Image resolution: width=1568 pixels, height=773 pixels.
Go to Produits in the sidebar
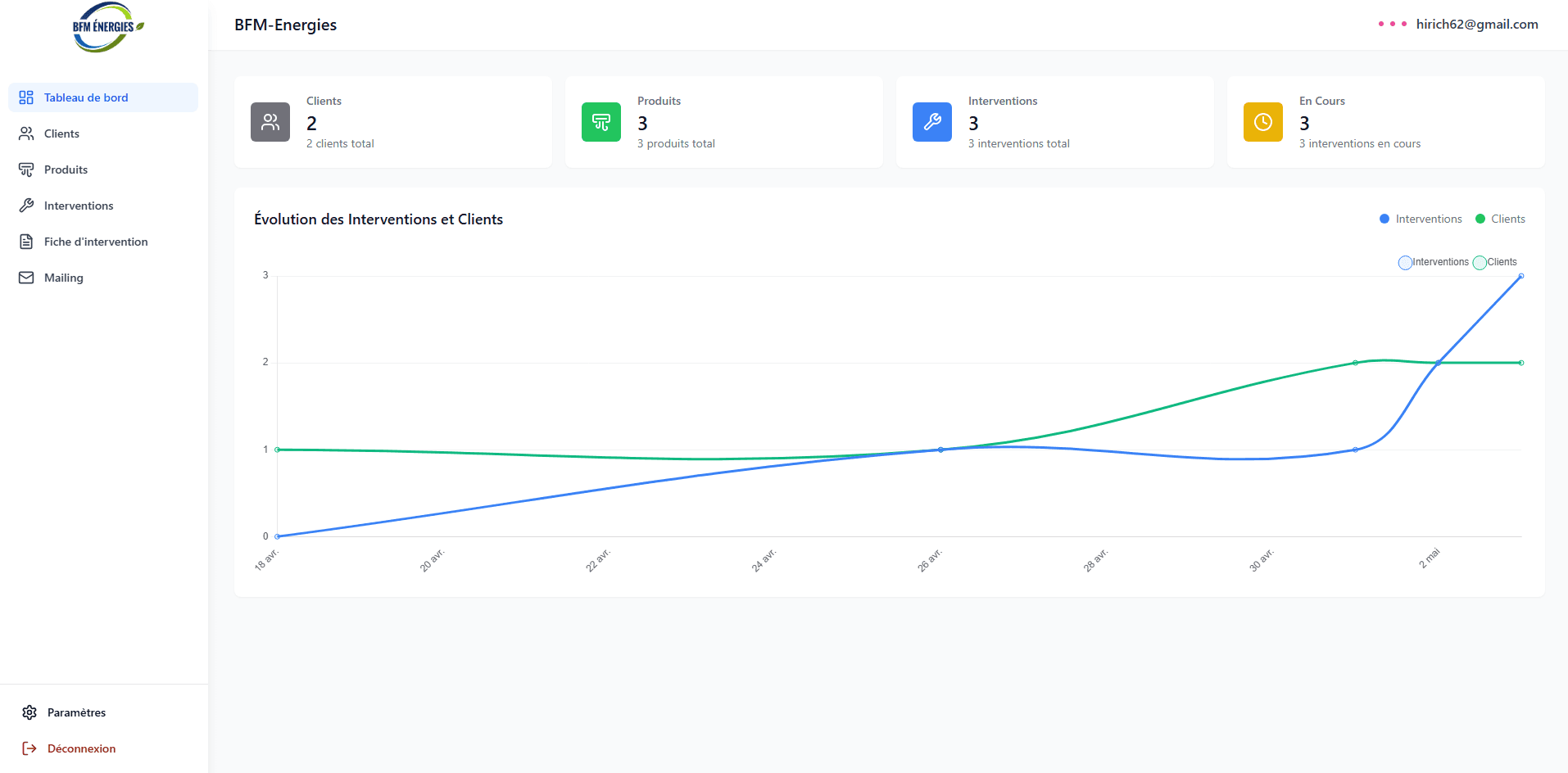(x=66, y=170)
